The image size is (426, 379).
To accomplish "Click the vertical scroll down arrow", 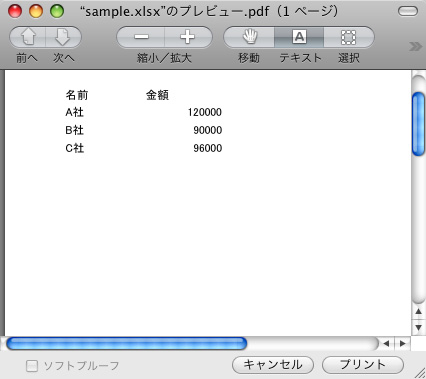I will pos(418,327).
